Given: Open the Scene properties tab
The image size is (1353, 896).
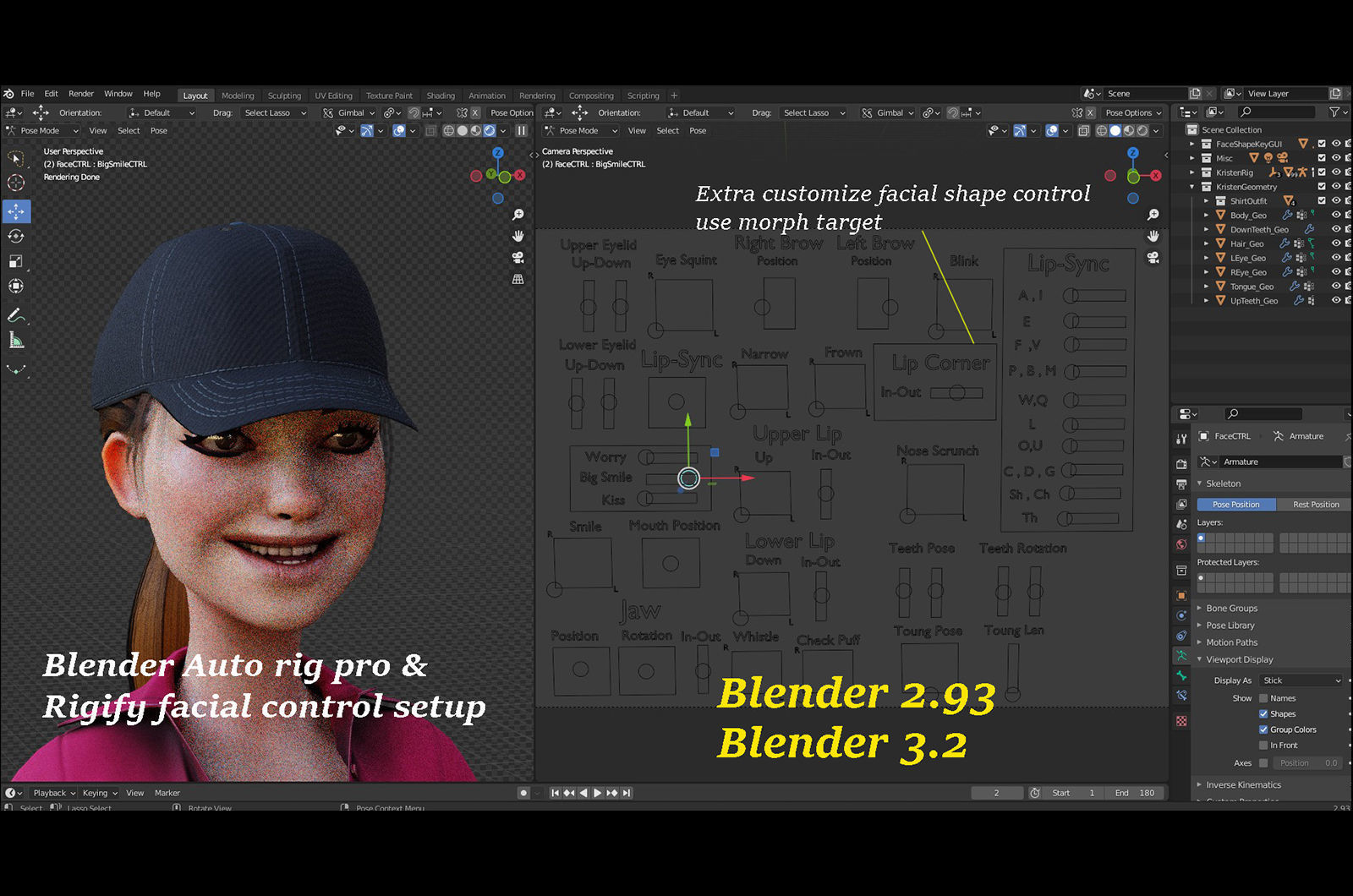Looking at the screenshot, I should point(1181,524).
